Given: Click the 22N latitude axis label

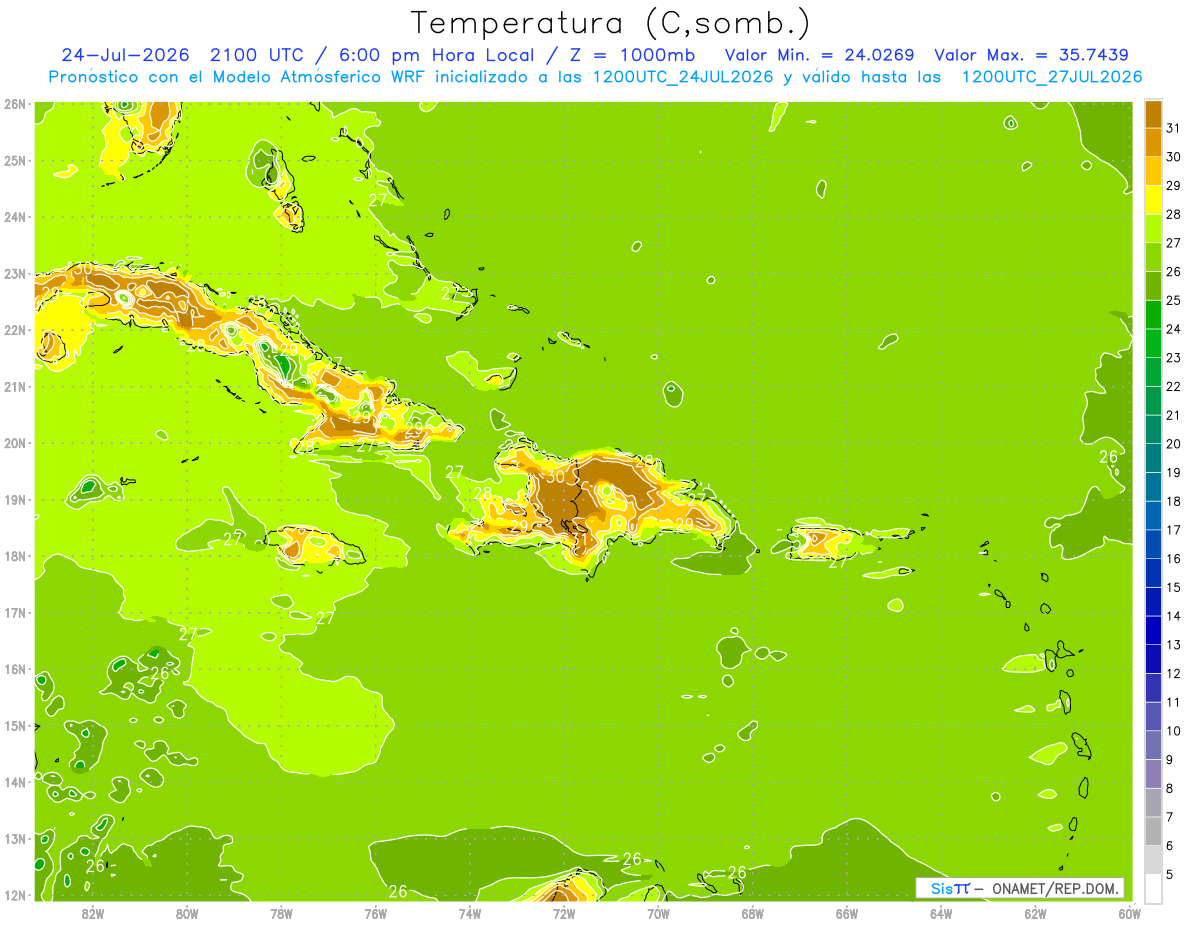Looking at the screenshot, I should point(14,330).
